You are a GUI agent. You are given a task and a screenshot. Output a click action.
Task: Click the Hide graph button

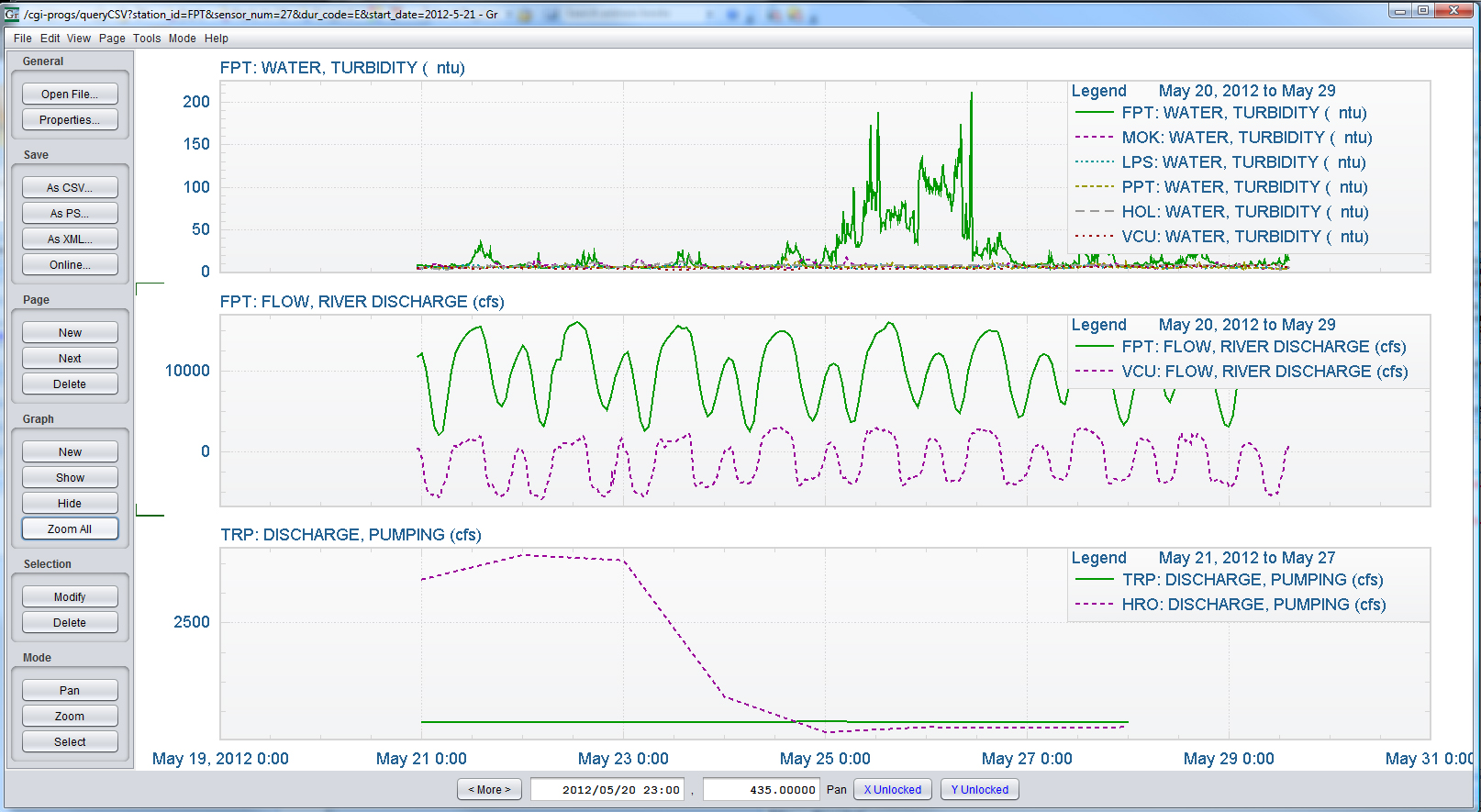(x=70, y=504)
